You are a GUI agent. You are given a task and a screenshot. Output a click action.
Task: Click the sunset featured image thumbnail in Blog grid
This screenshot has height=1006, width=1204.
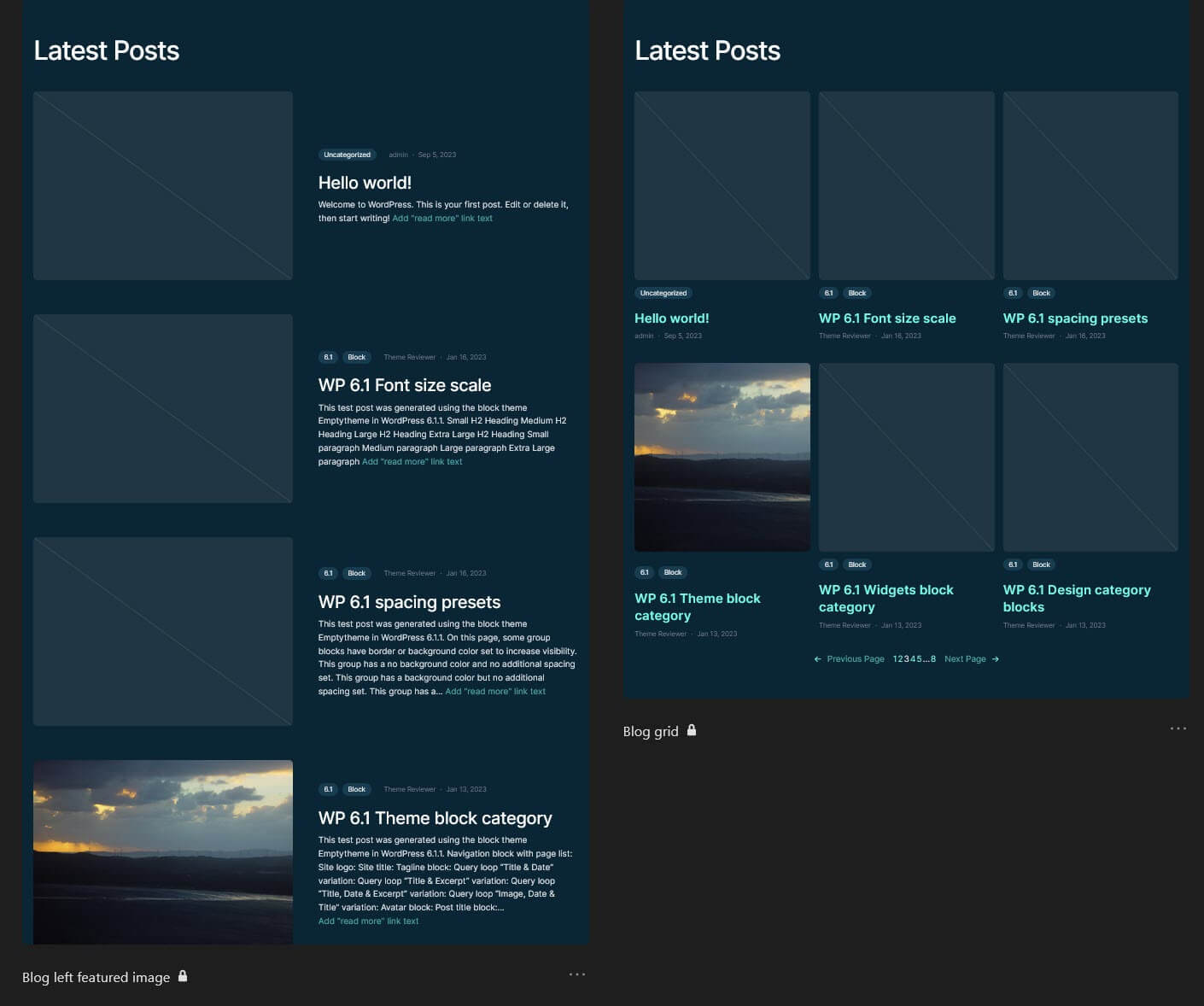click(722, 457)
